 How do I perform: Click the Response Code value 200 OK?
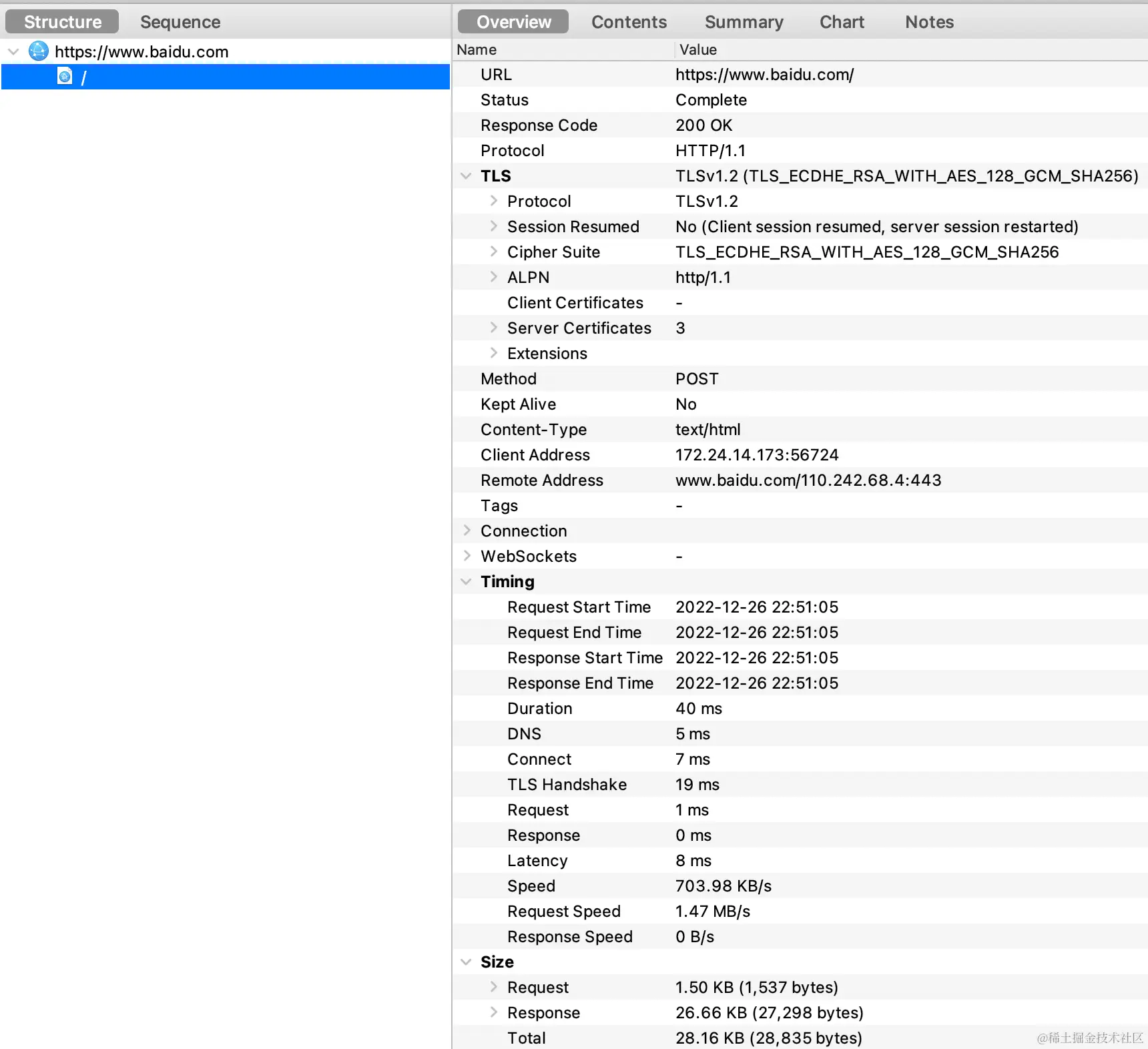pyautogui.click(x=703, y=125)
